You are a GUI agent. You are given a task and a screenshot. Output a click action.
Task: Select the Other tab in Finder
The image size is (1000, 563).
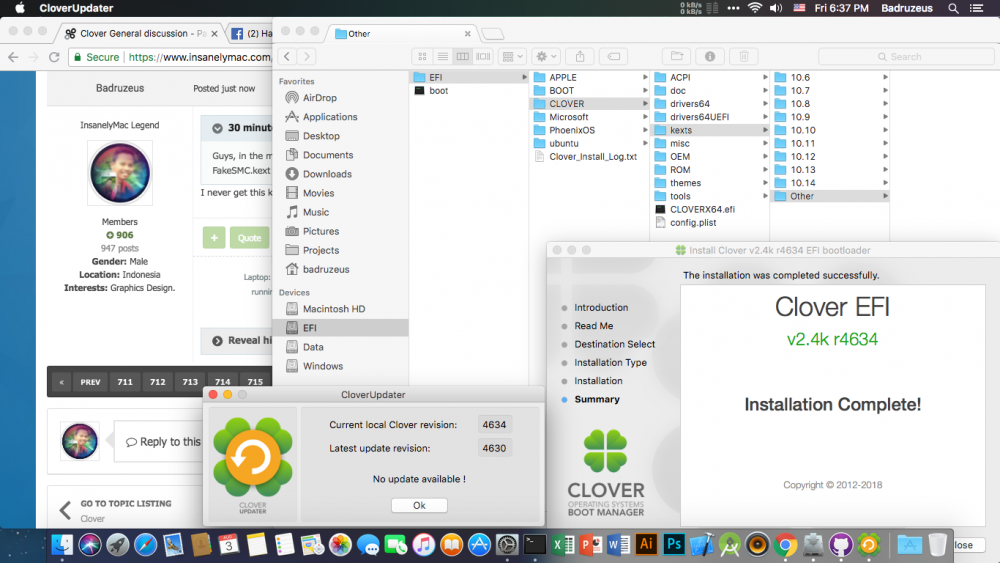pos(401,34)
